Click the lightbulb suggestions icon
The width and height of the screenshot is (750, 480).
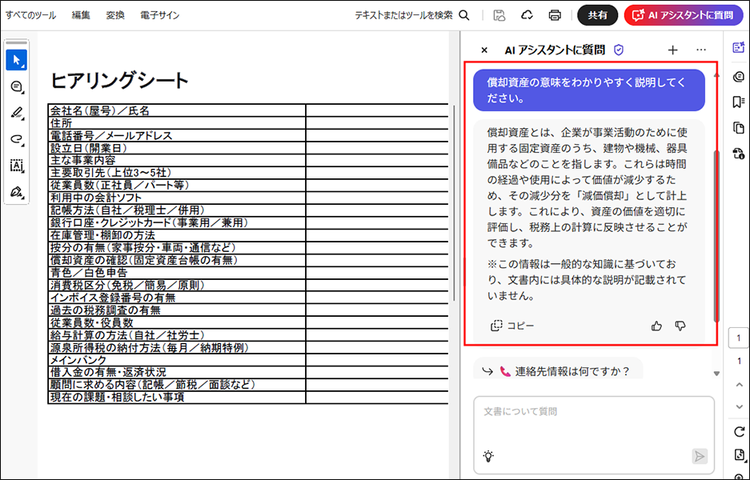[489, 456]
